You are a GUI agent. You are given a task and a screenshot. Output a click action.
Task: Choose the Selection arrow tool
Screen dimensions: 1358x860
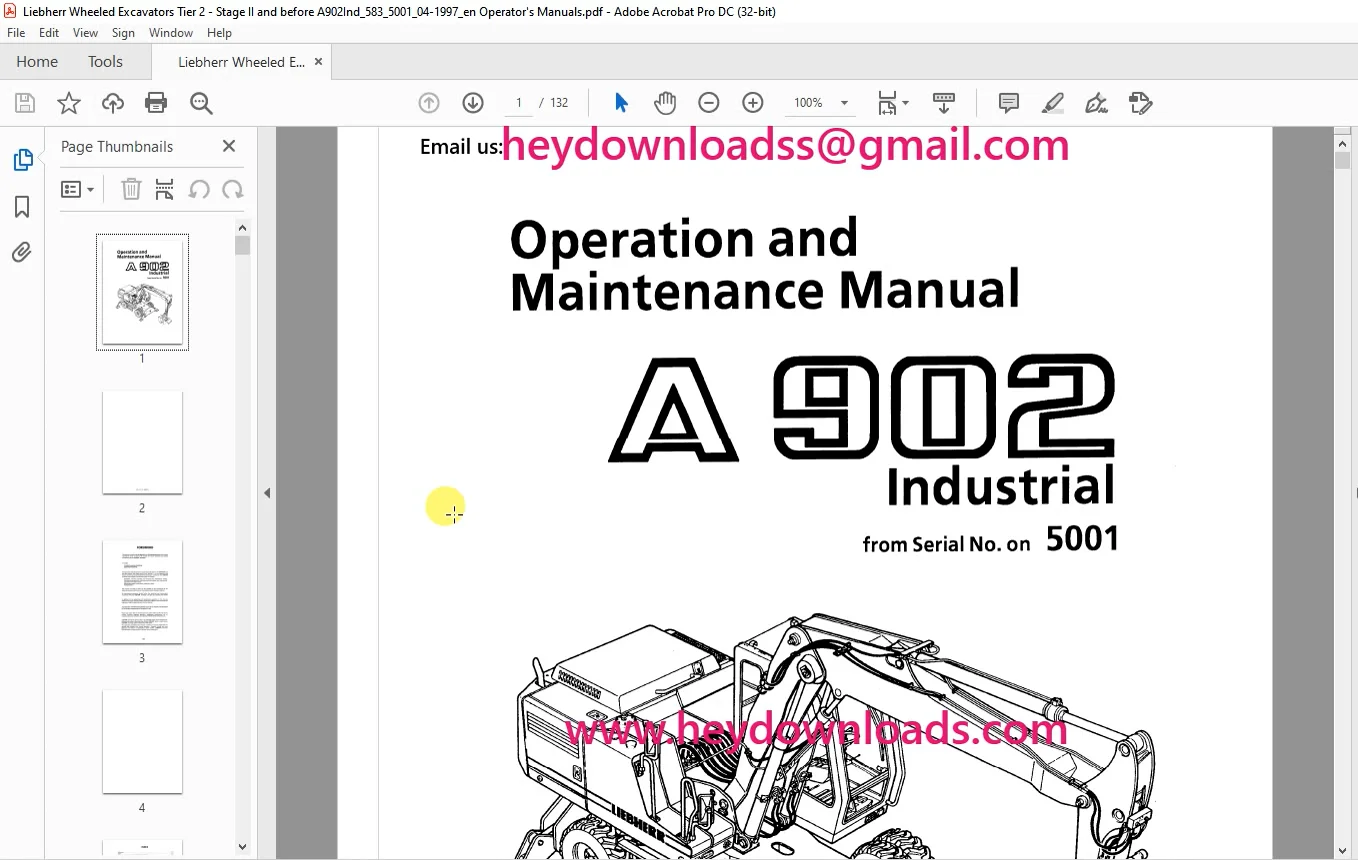621,103
